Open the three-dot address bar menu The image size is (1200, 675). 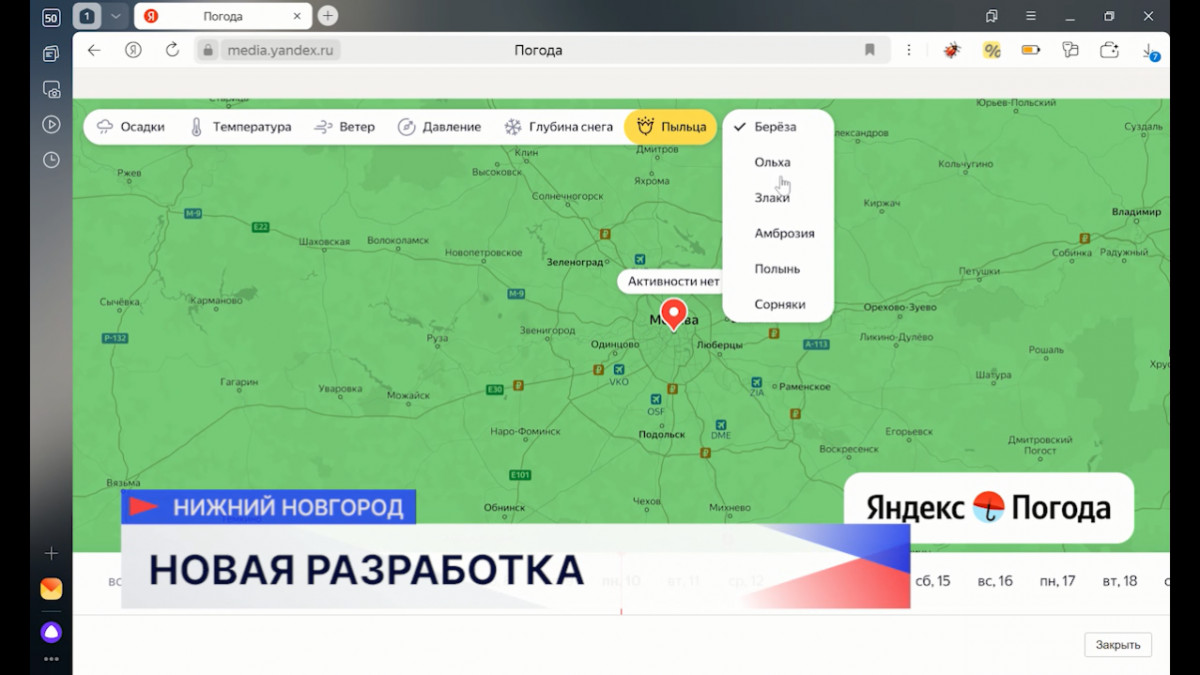(908, 50)
